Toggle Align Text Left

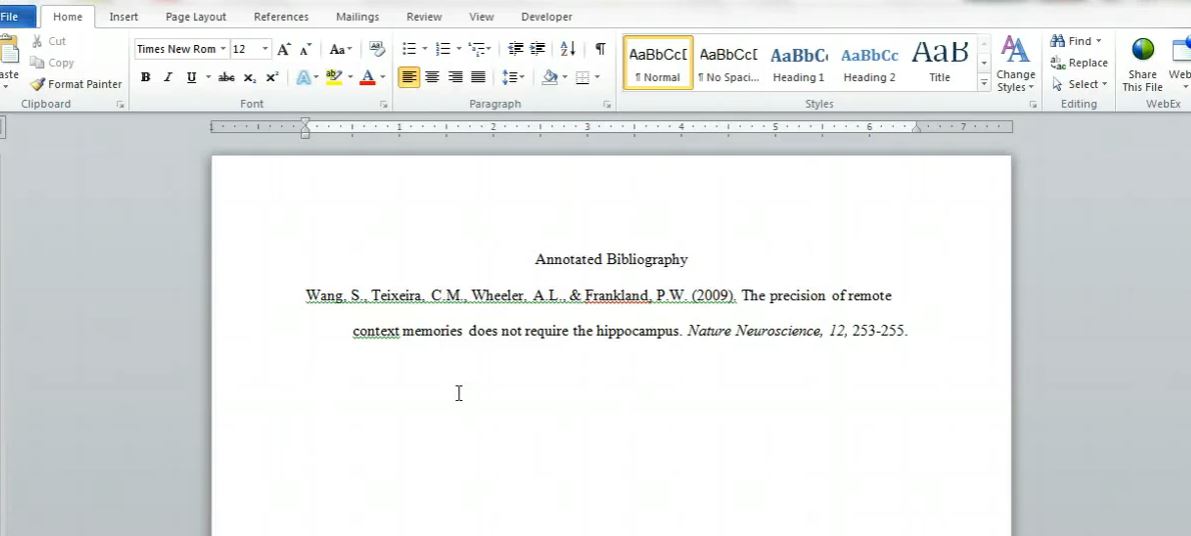click(409, 77)
